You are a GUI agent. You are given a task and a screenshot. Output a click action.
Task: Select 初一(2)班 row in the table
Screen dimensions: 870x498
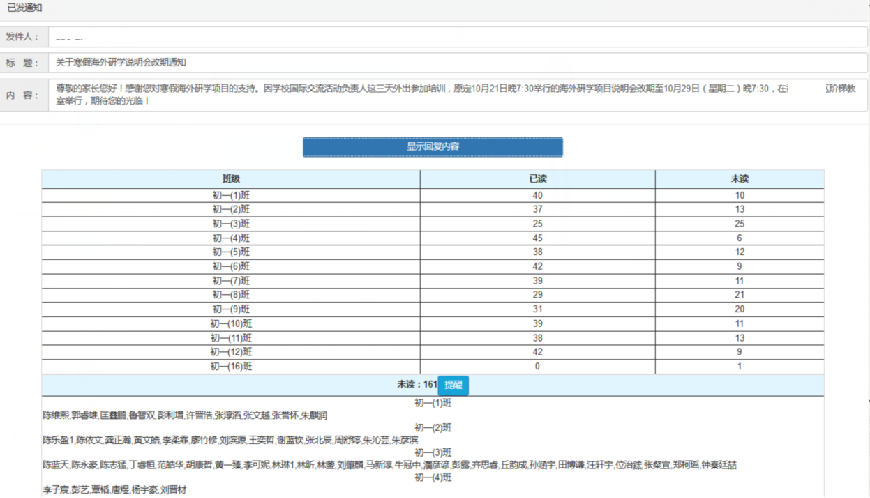pos(433,210)
